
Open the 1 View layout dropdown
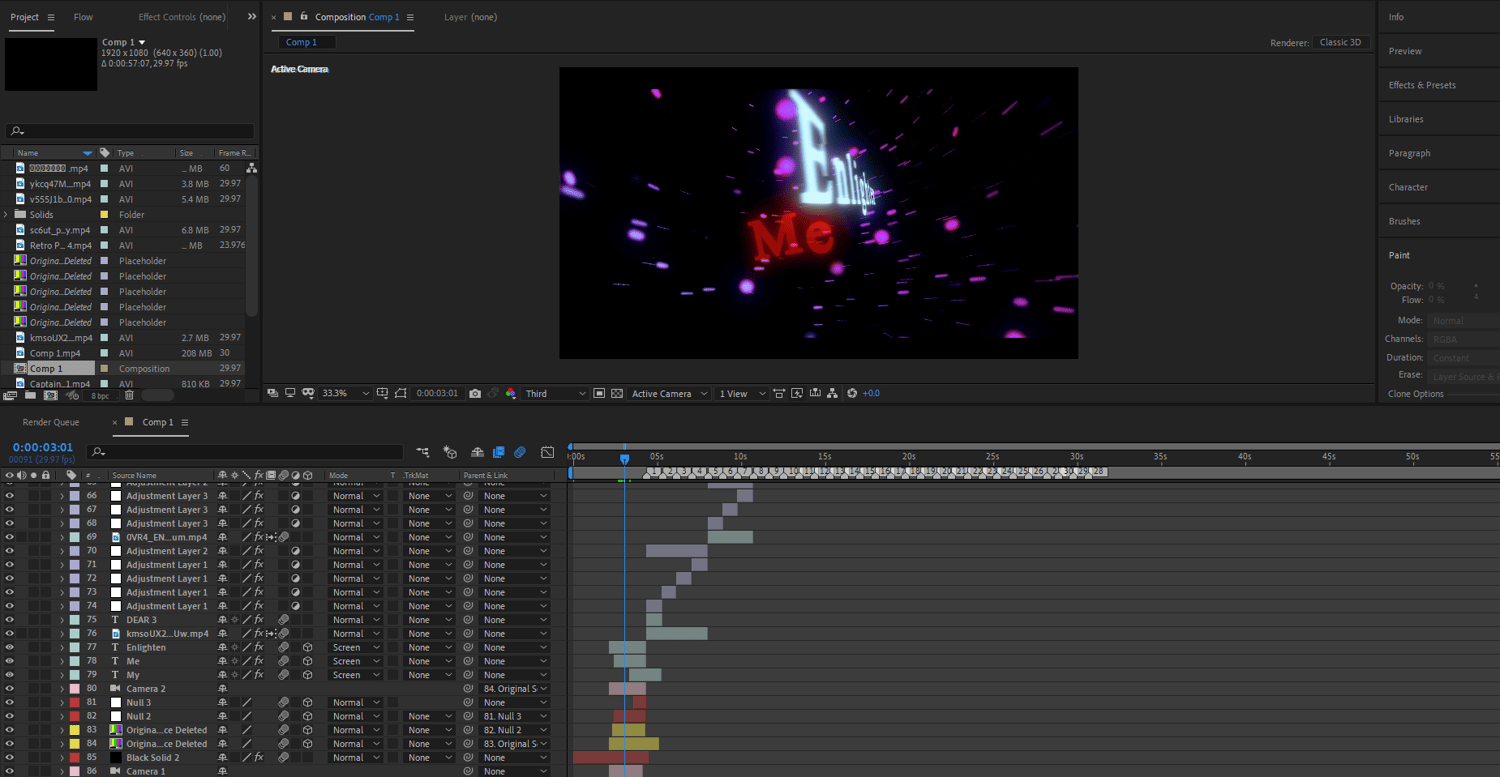click(x=743, y=394)
